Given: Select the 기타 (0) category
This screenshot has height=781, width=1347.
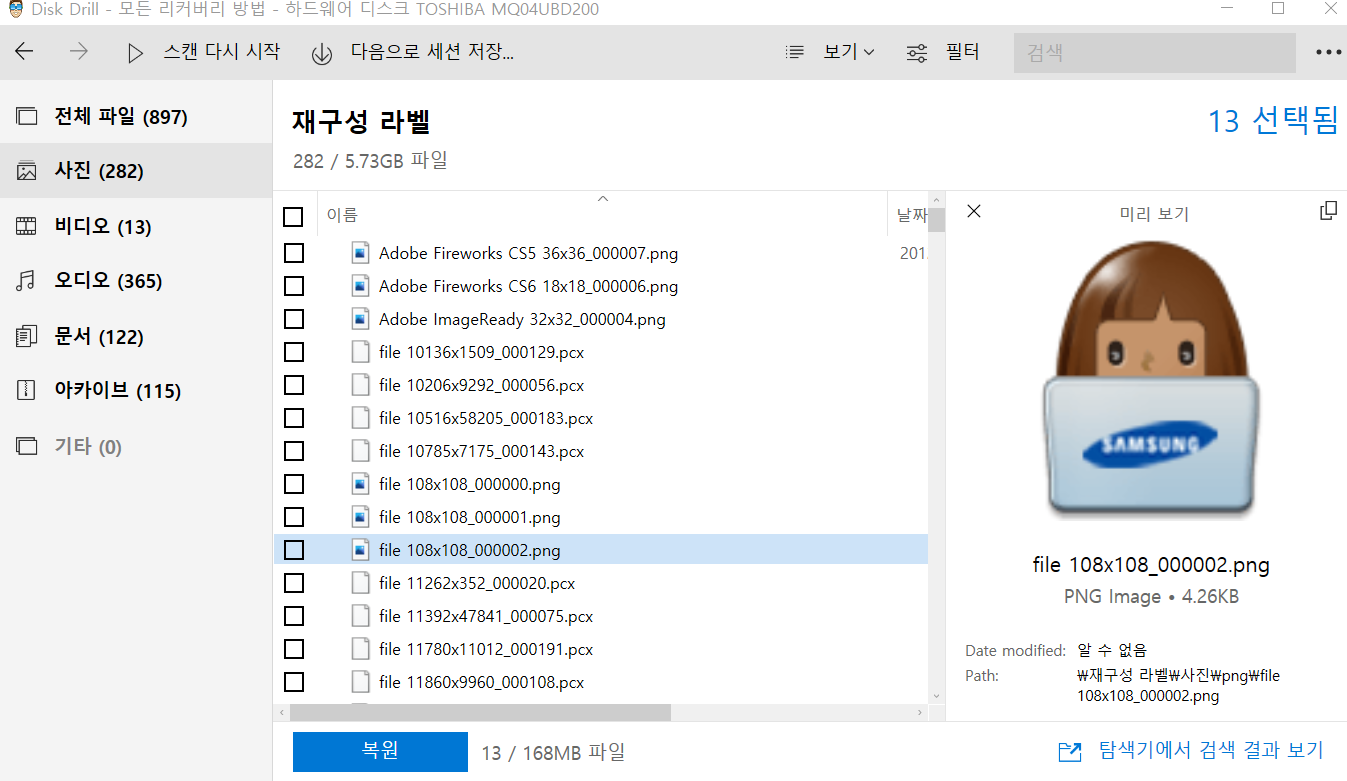Looking at the screenshot, I should coord(136,446).
